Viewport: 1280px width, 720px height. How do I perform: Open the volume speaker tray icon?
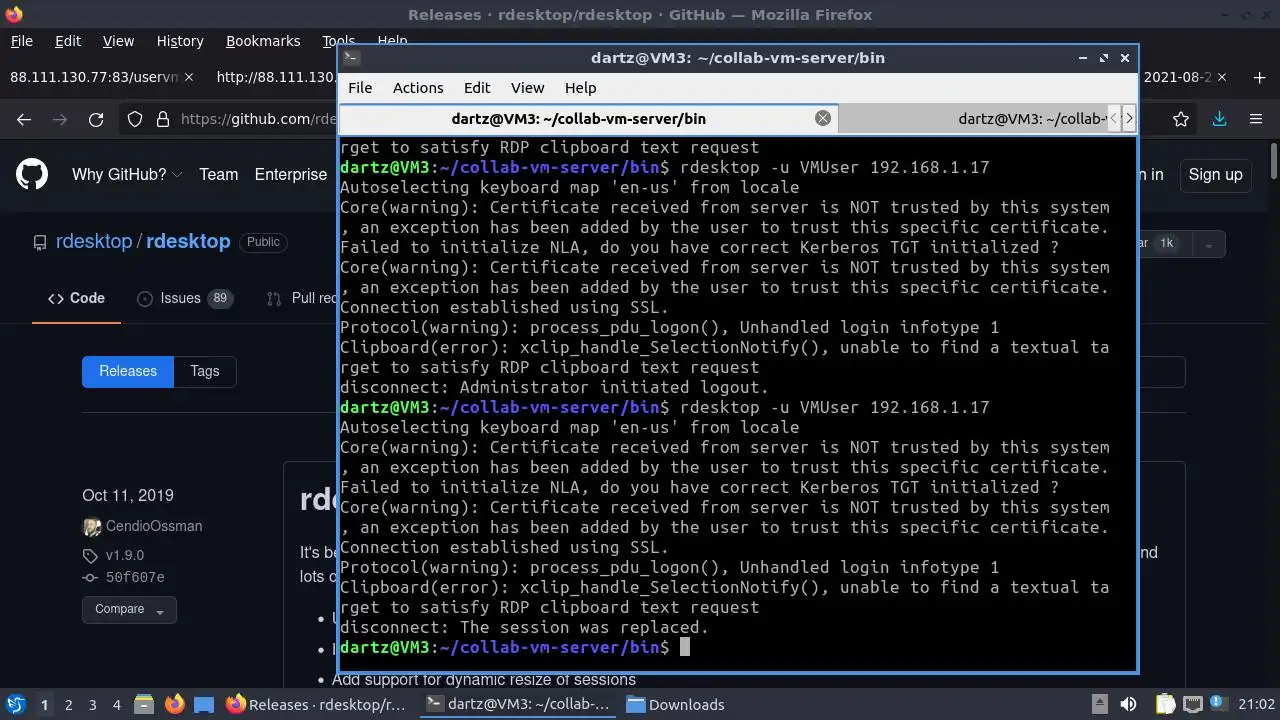pyautogui.click(x=1128, y=704)
